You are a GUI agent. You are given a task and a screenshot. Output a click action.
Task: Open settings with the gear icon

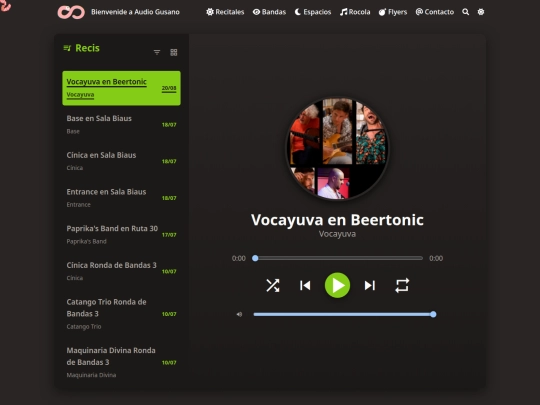click(481, 12)
